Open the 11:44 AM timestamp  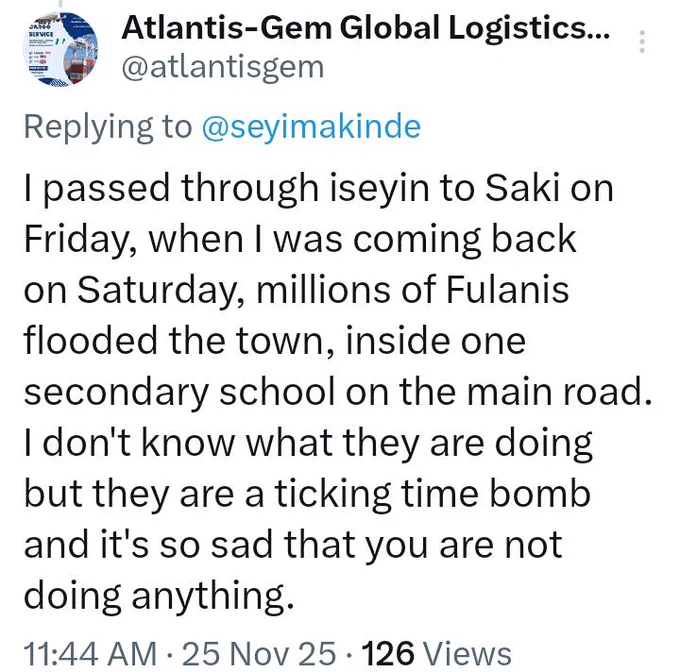[90, 653]
